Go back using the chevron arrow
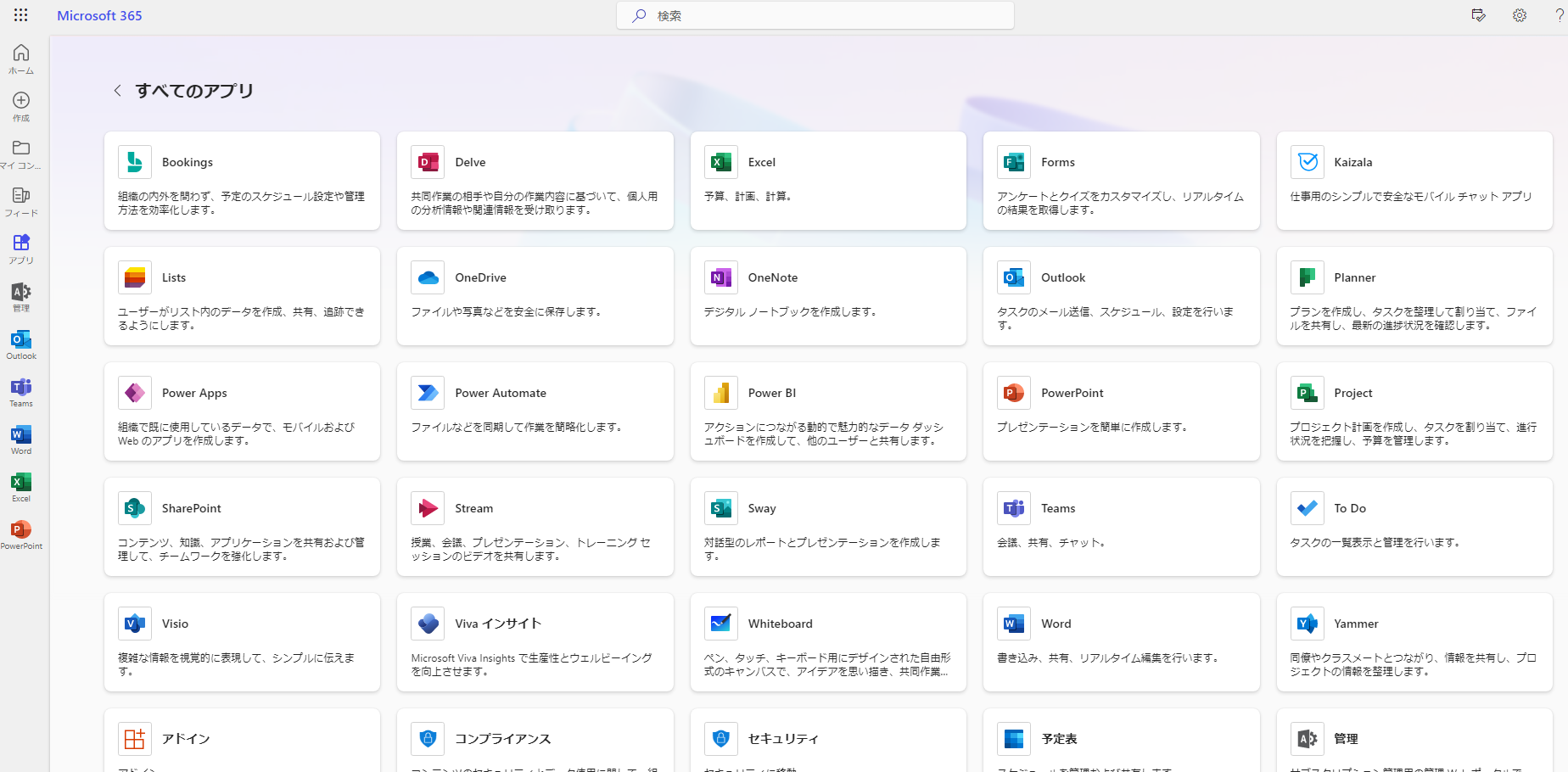 [x=117, y=91]
